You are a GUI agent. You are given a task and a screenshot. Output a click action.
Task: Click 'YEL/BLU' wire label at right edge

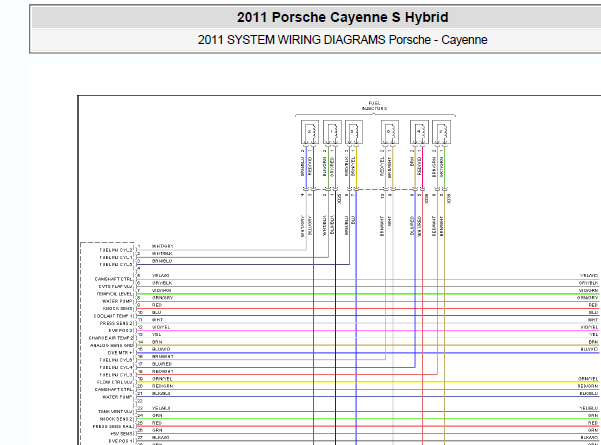[588, 408]
